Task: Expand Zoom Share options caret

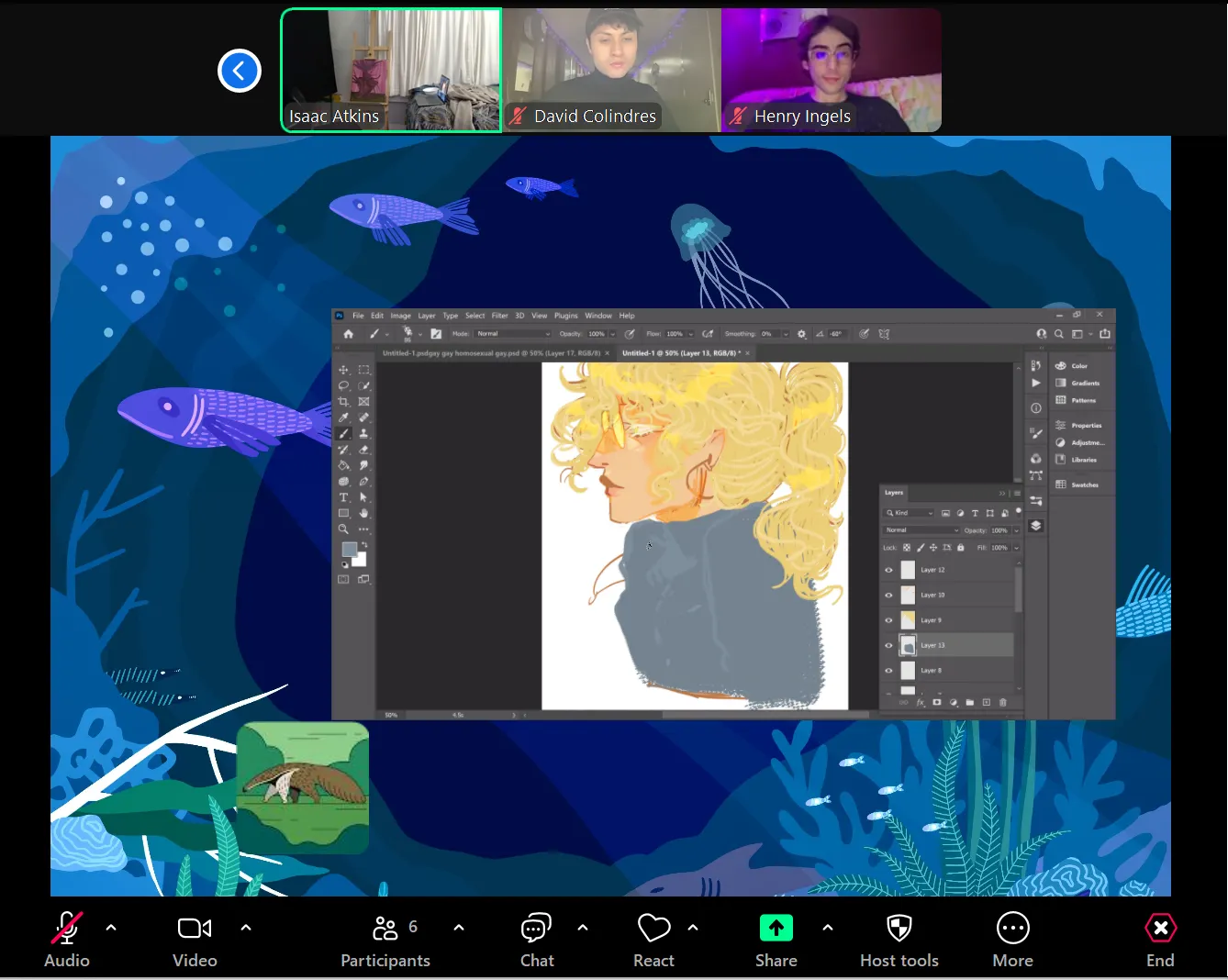Action: click(828, 928)
